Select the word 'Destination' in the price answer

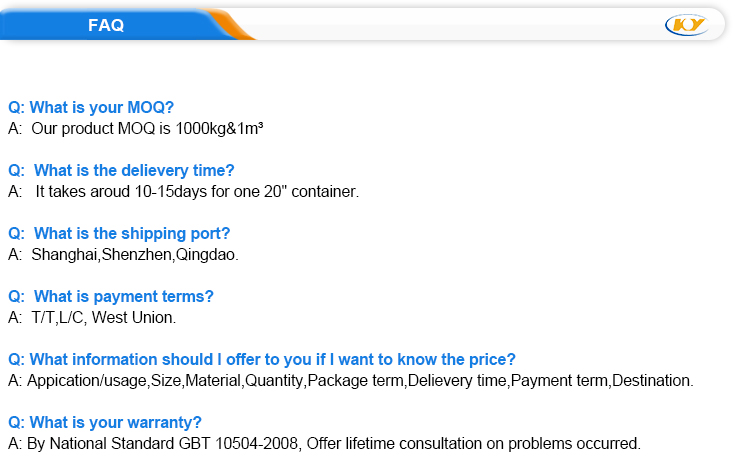[x=652, y=380]
